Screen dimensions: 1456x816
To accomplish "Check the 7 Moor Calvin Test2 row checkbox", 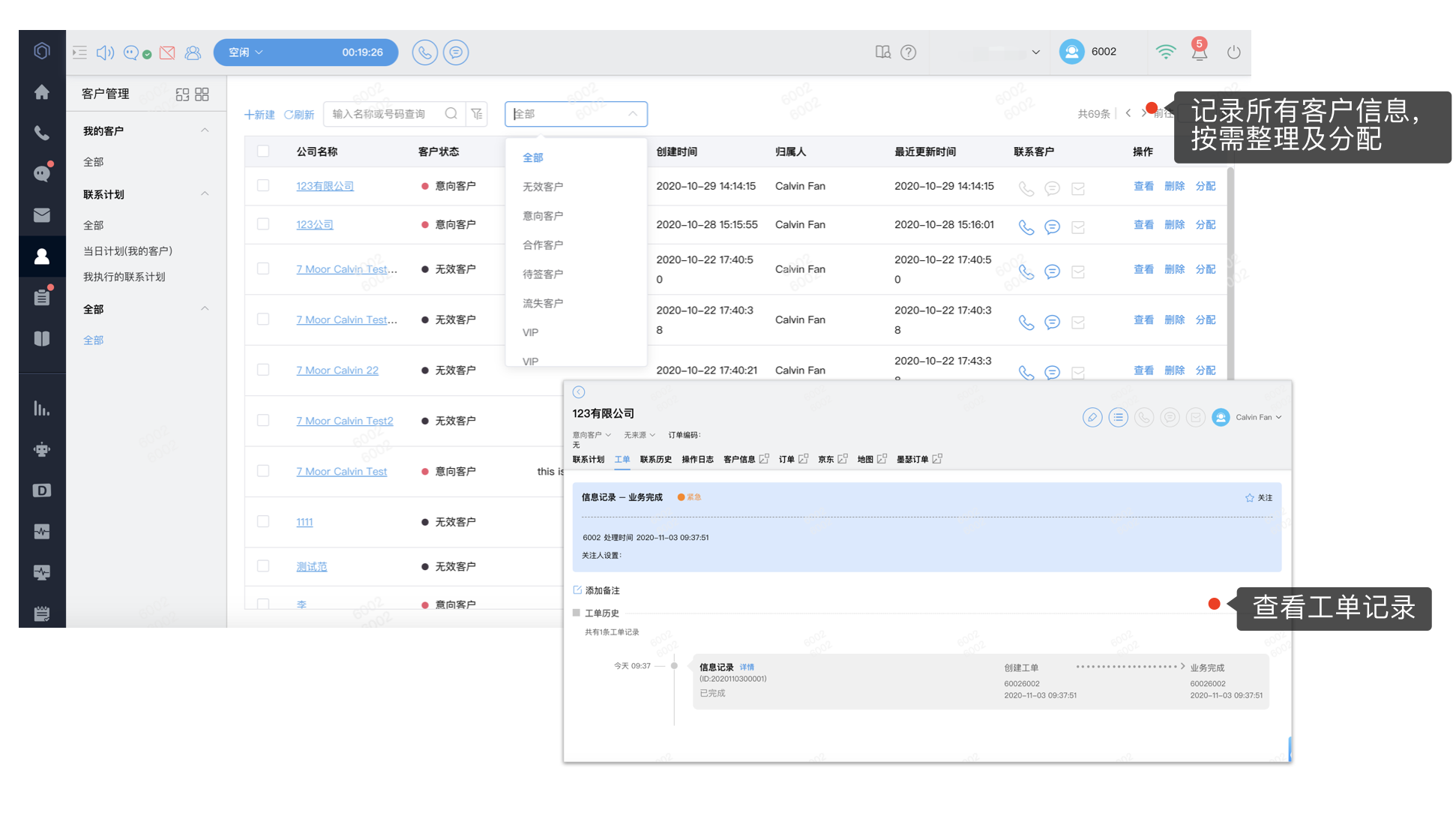I will 263,420.
